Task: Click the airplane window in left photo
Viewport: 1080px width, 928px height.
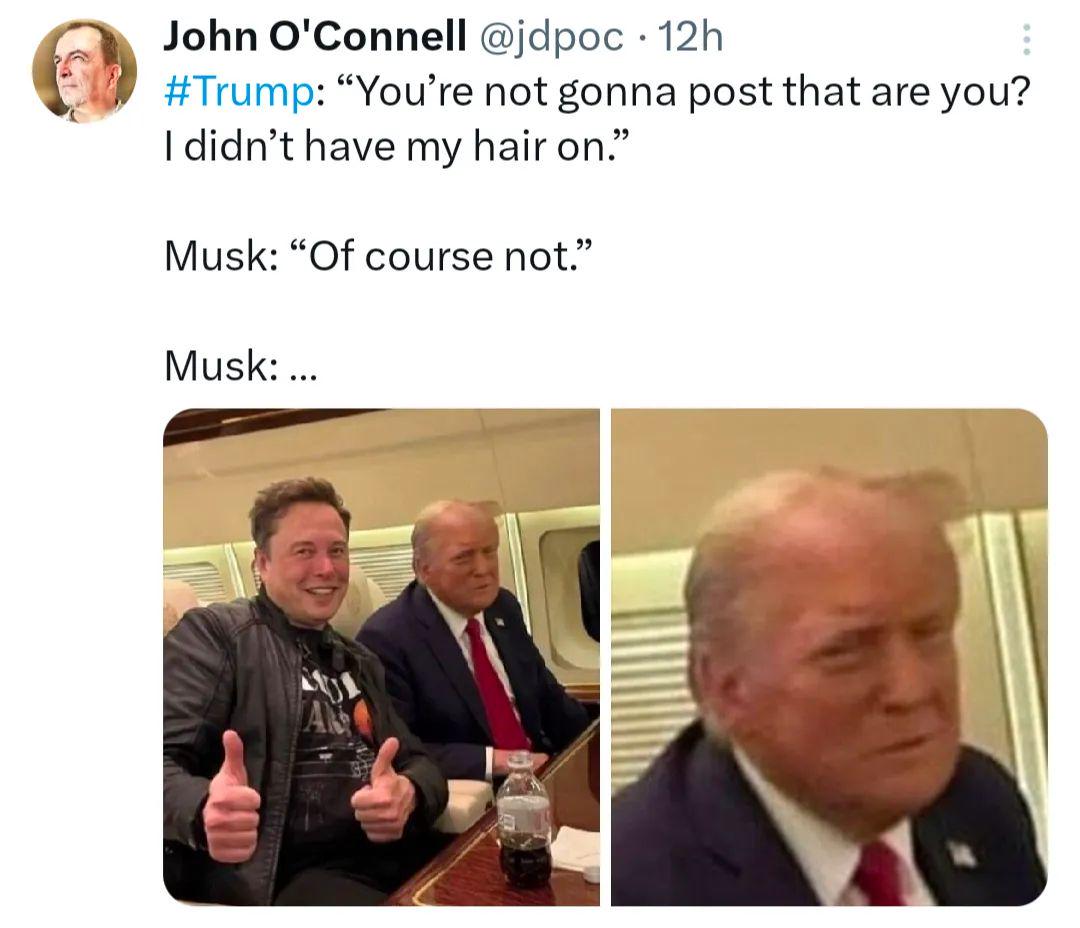Action: 570,590
